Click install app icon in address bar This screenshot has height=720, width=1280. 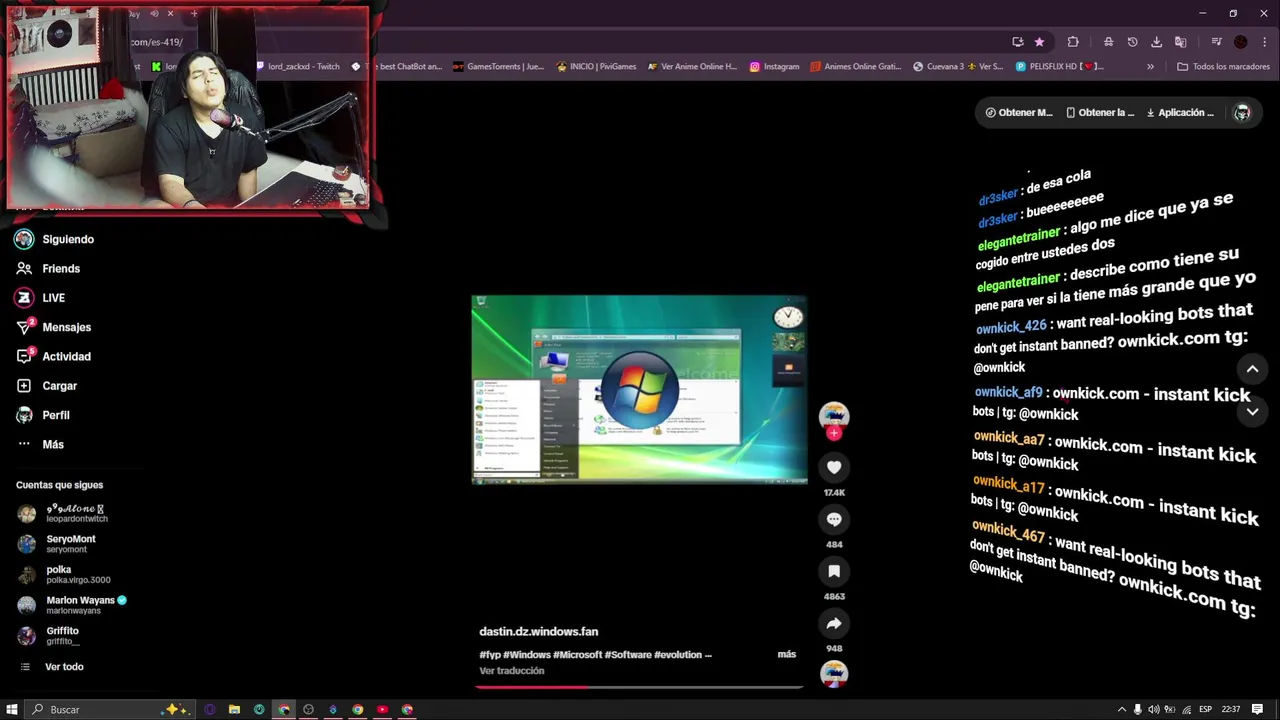point(1017,42)
